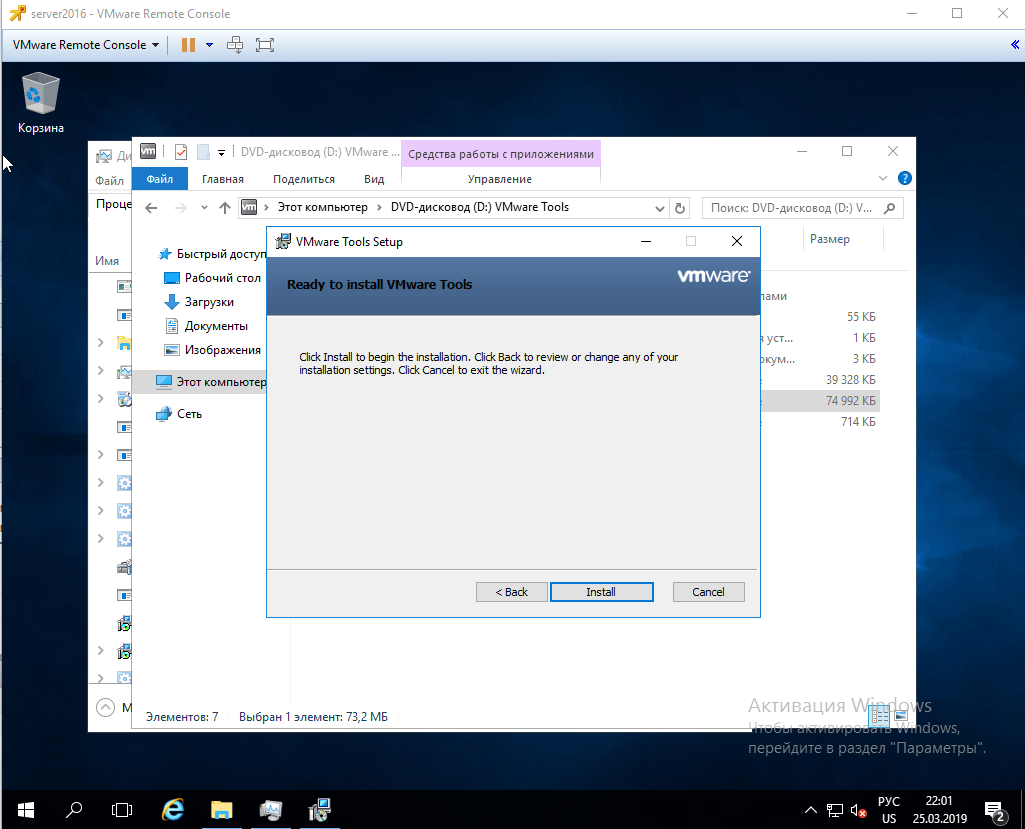Click the Back button in the setup wizard
The width and height of the screenshot is (1025, 829).
point(511,592)
